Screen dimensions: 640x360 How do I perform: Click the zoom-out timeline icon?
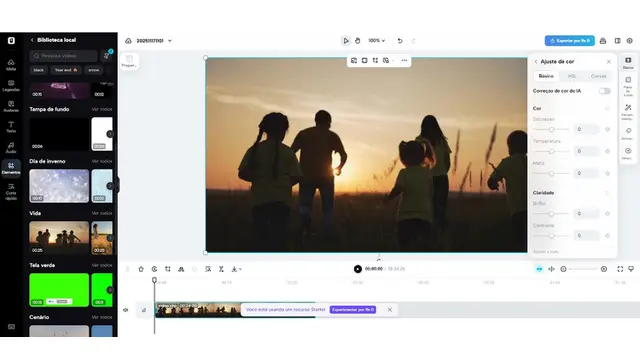(564, 269)
